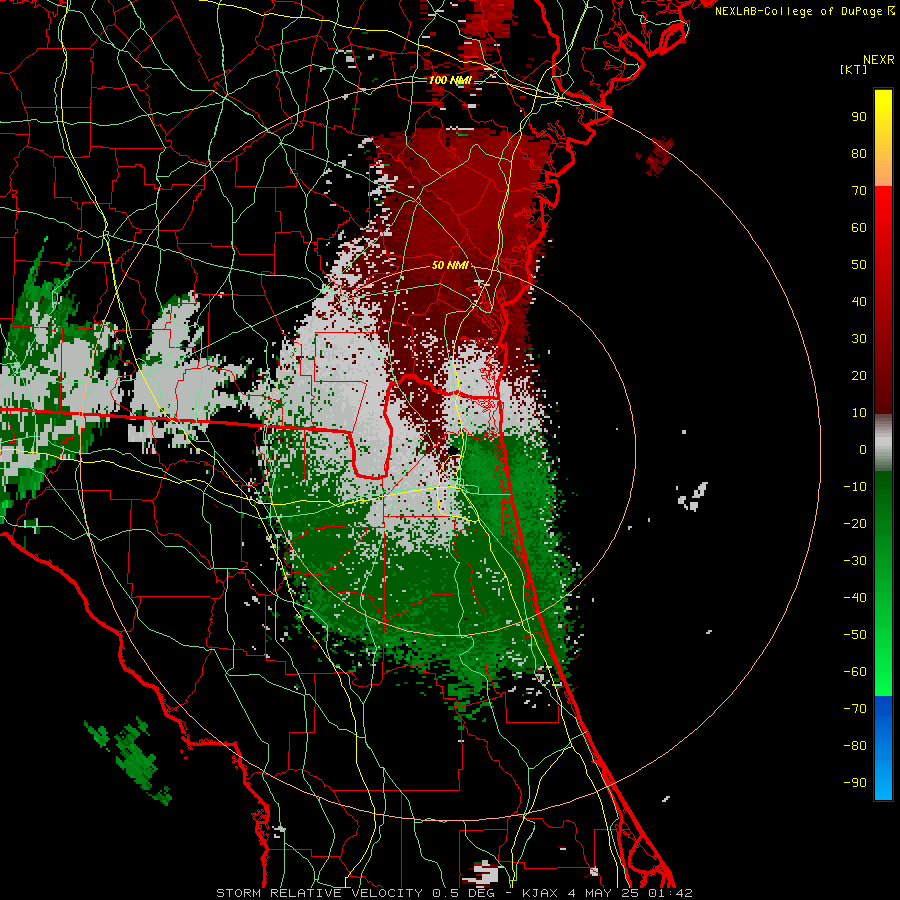Image resolution: width=900 pixels, height=900 pixels.
Task: Click the 60 value on the velocity scale
Action: [859, 227]
